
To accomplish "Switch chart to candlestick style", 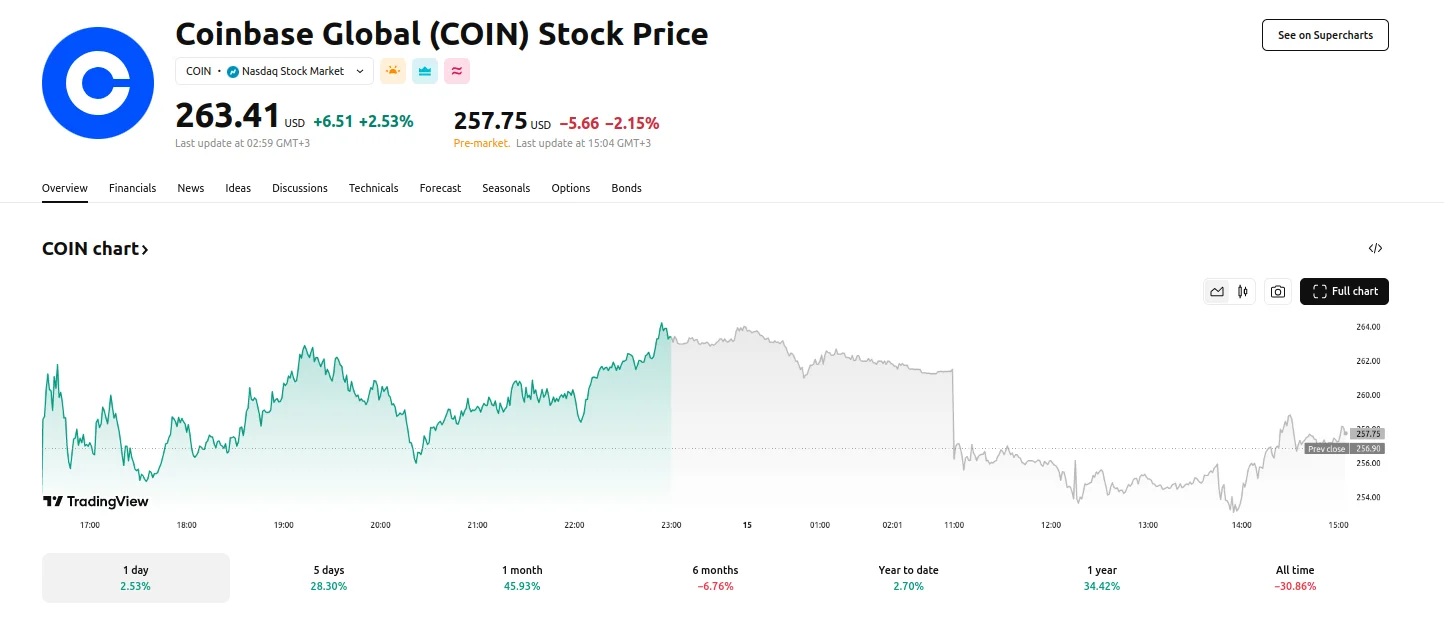I will (x=1243, y=292).
